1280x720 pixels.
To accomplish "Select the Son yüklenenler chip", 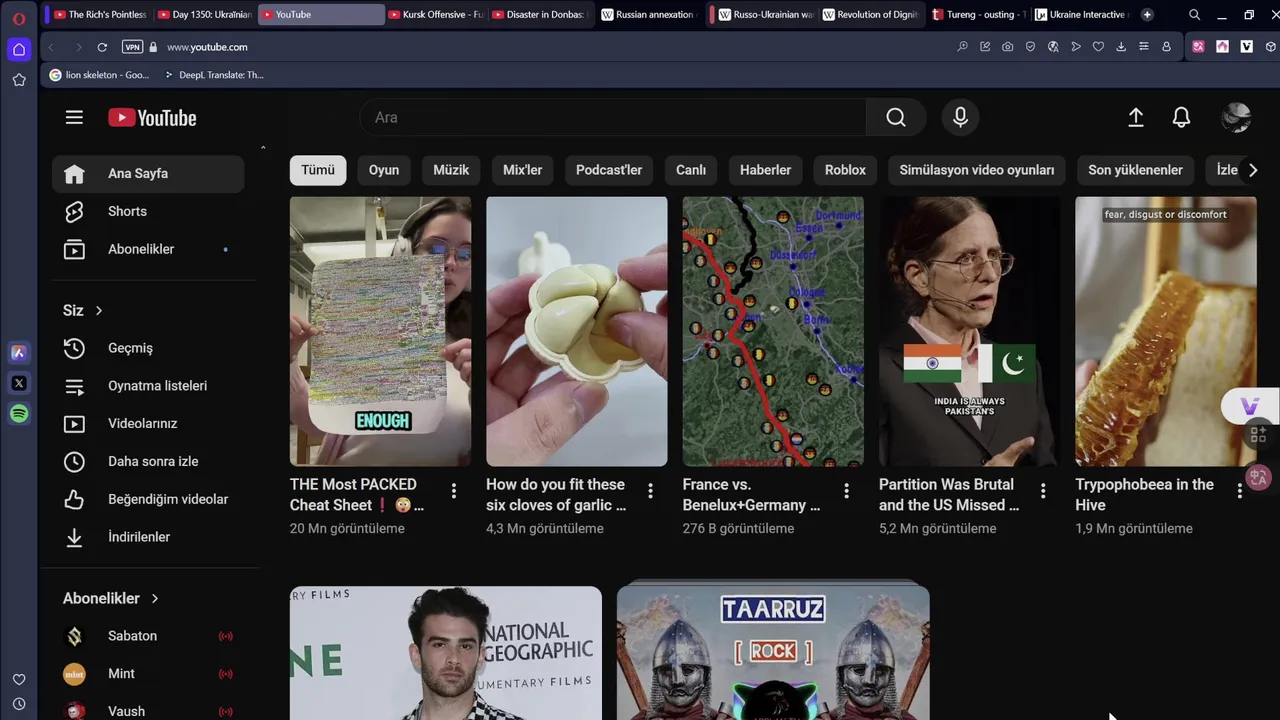I will [x=1135, y=170].
